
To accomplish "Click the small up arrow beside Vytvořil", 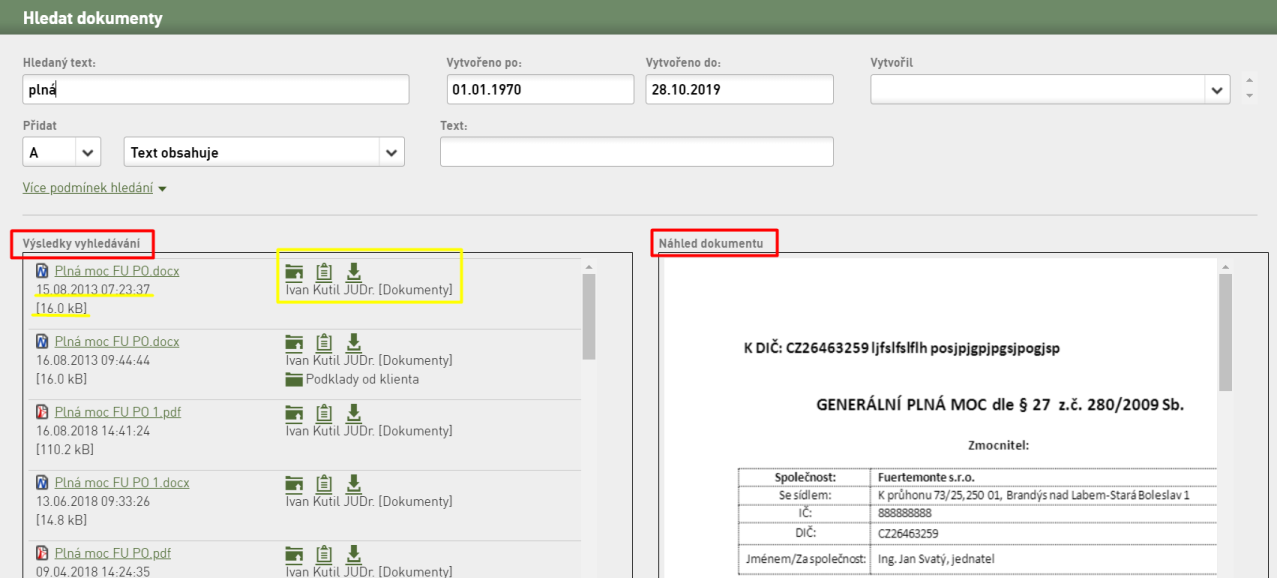I will tap(1249, 82).
